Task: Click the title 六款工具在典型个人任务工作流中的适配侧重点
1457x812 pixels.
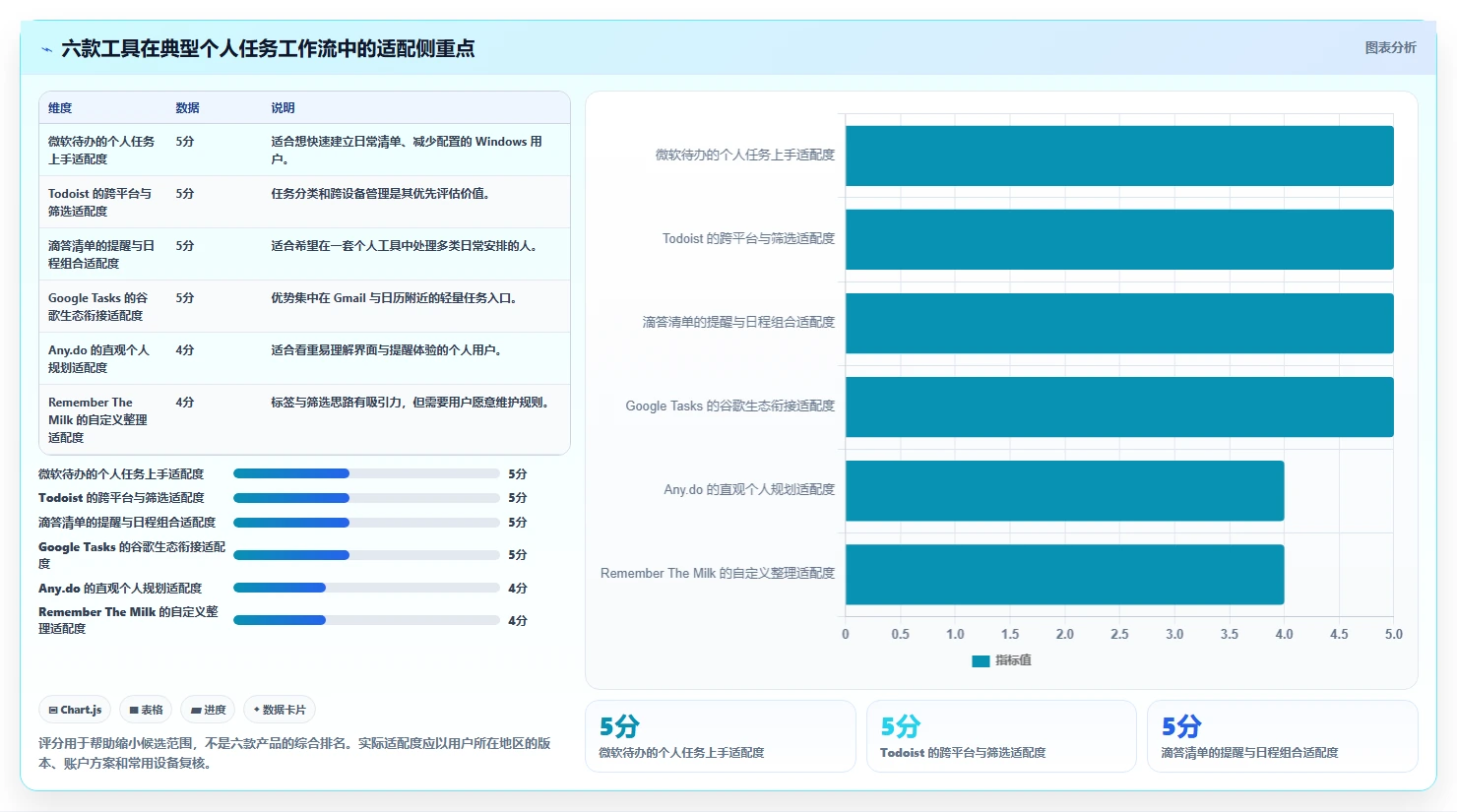Action: (268, 48)
